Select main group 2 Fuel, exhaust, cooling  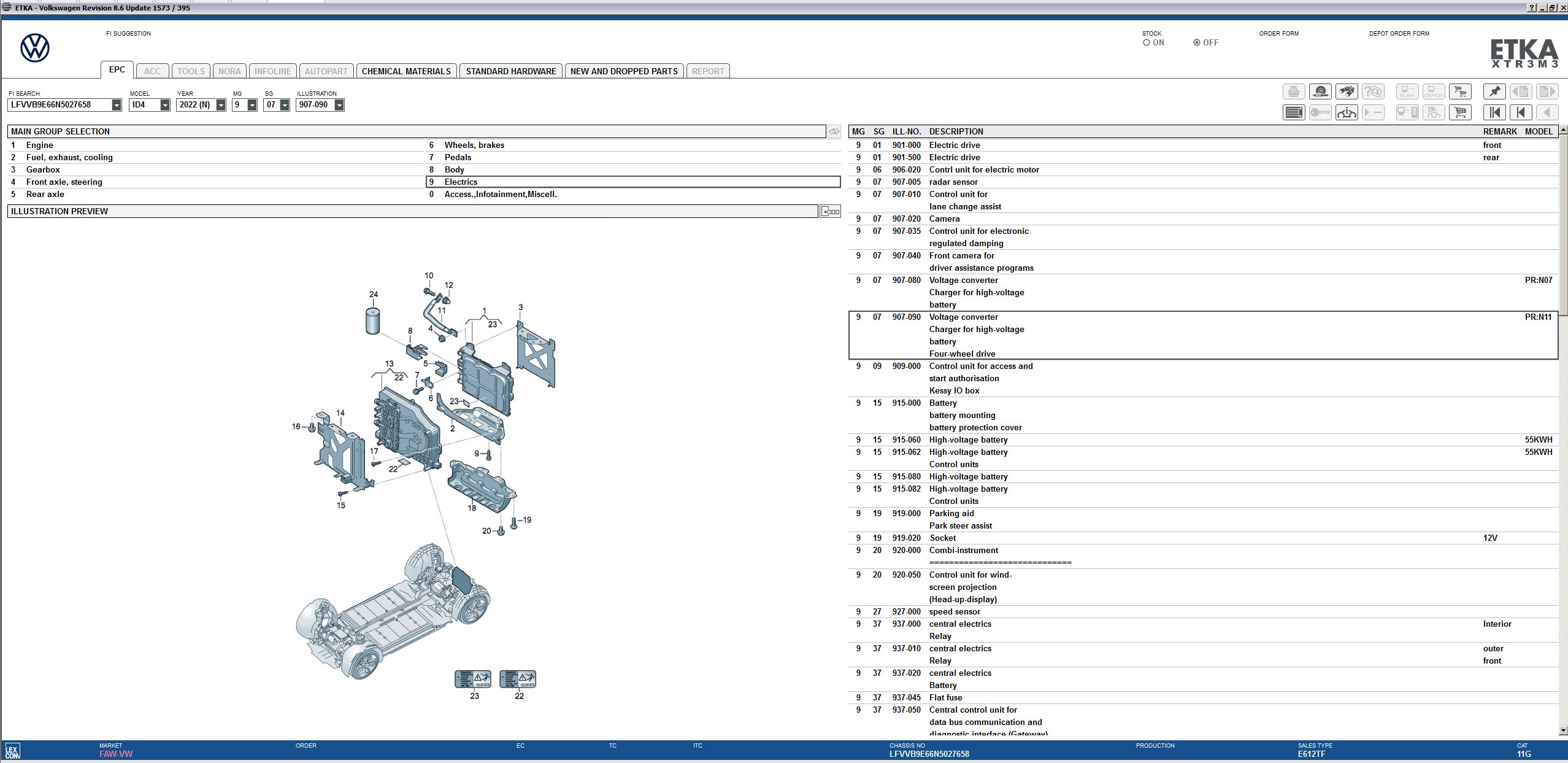(215, 158)
